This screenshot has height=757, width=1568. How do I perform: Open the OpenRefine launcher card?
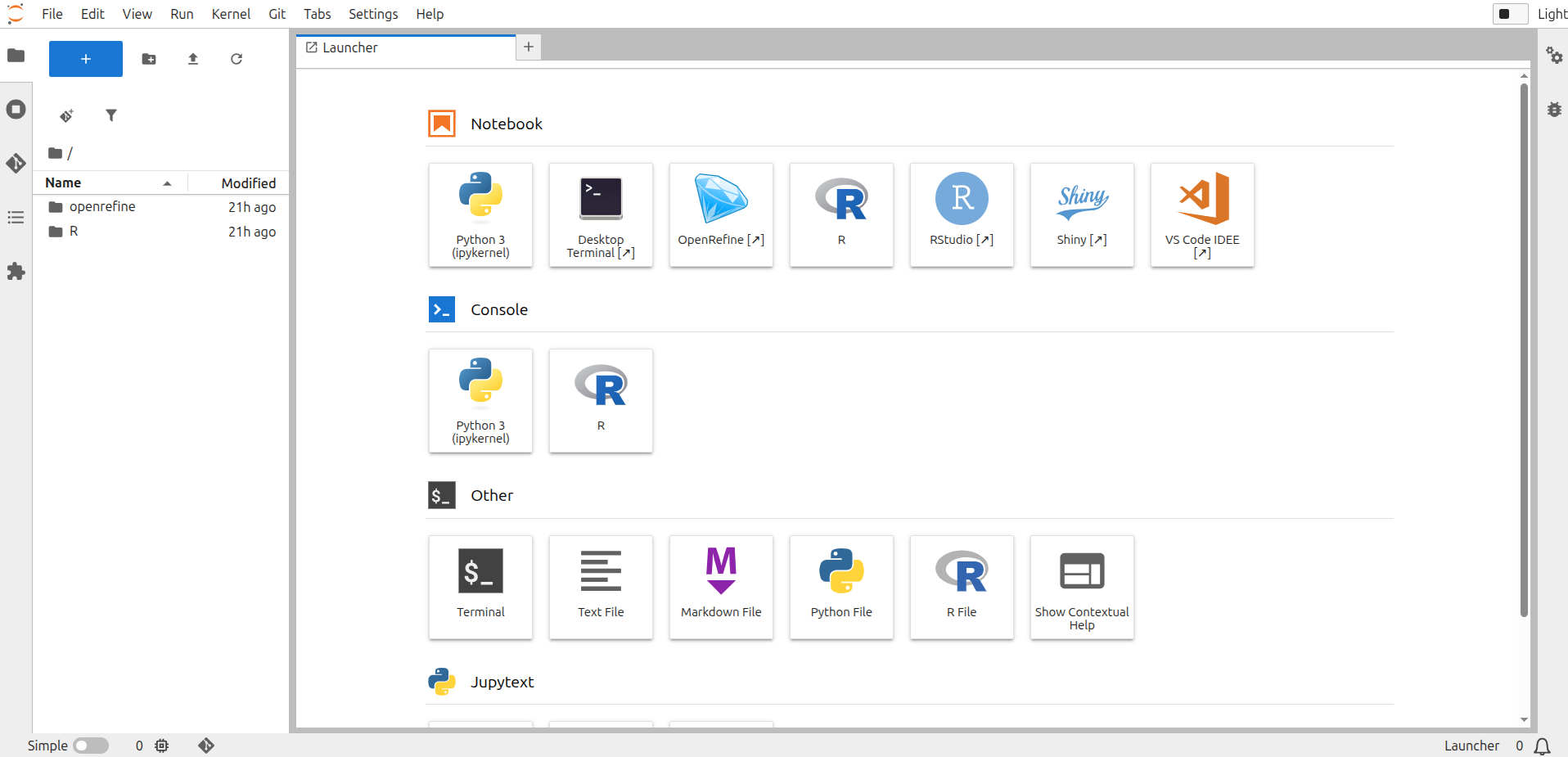721,215
